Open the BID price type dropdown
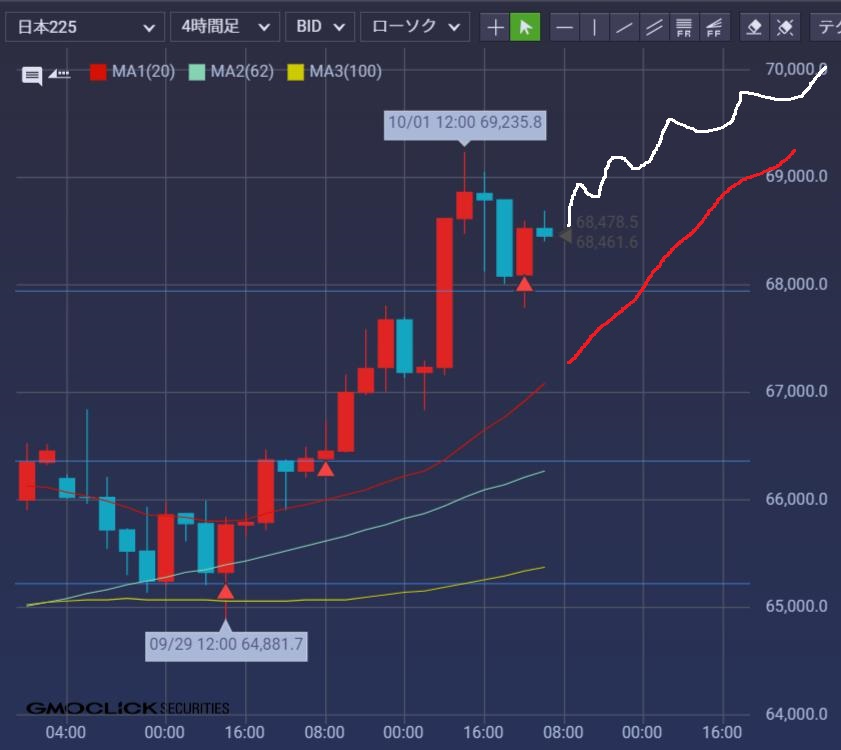 (320, 27)
